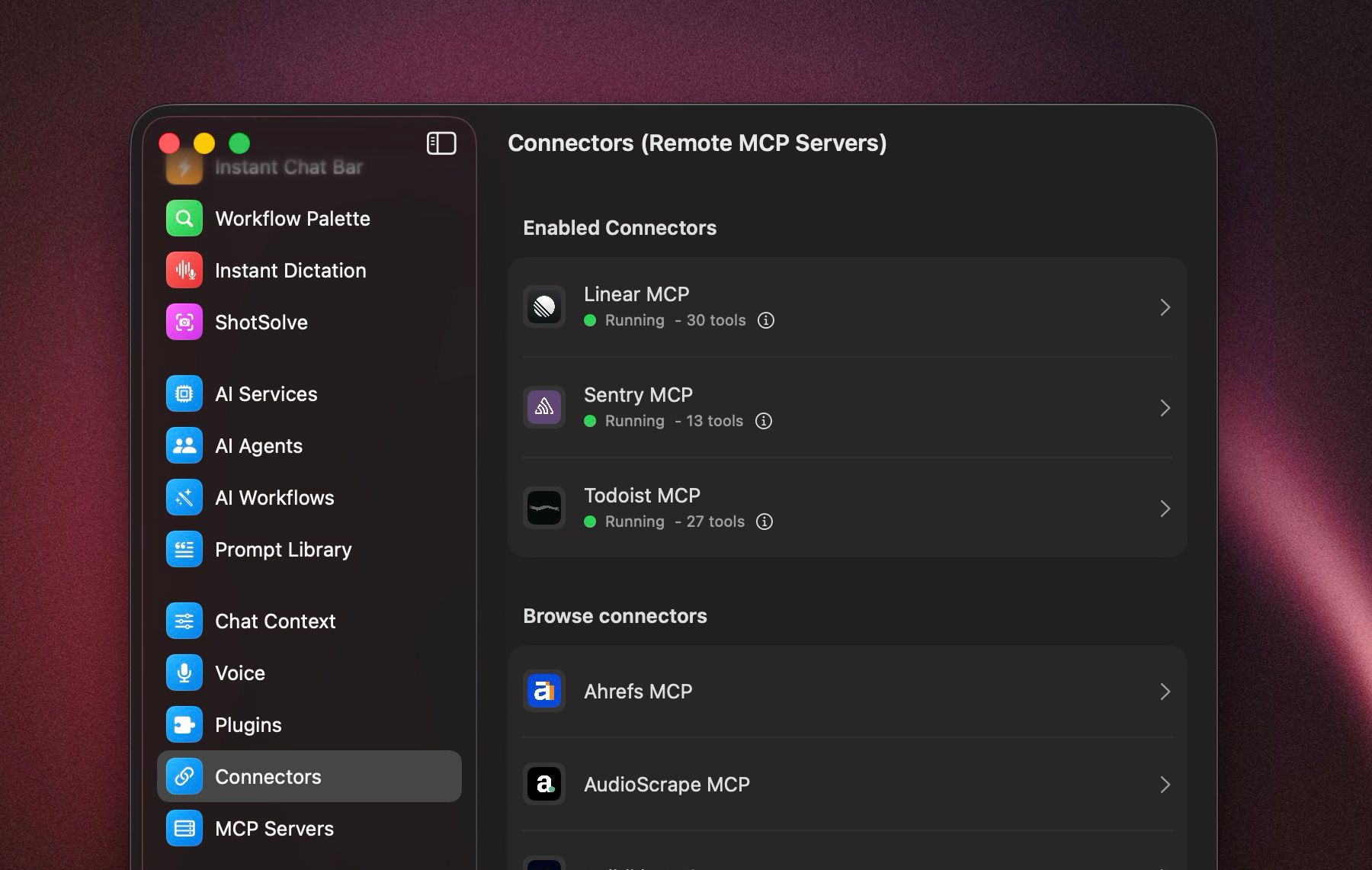This screenshot has width=1372, height=870.
Task: Click the info icon beside Sentry MCP tools
Action: (x=763, y=421)
